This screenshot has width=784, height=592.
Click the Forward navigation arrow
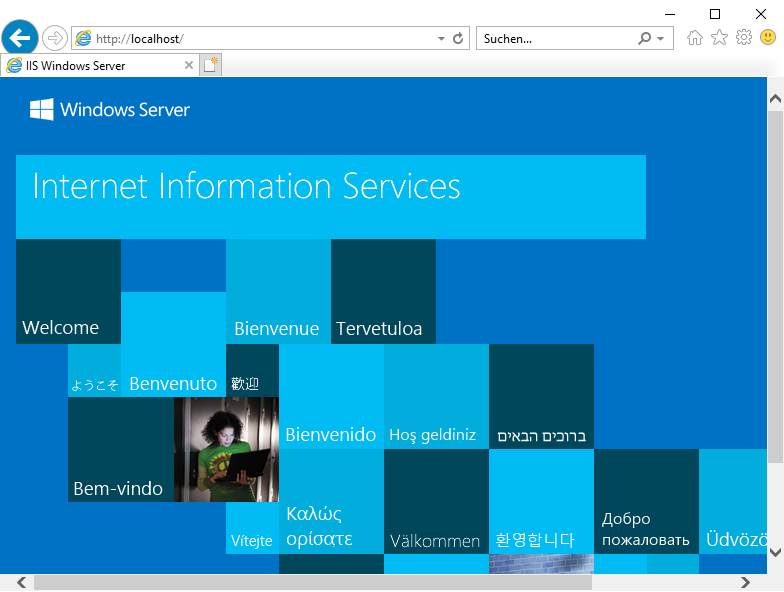point(55,38)
